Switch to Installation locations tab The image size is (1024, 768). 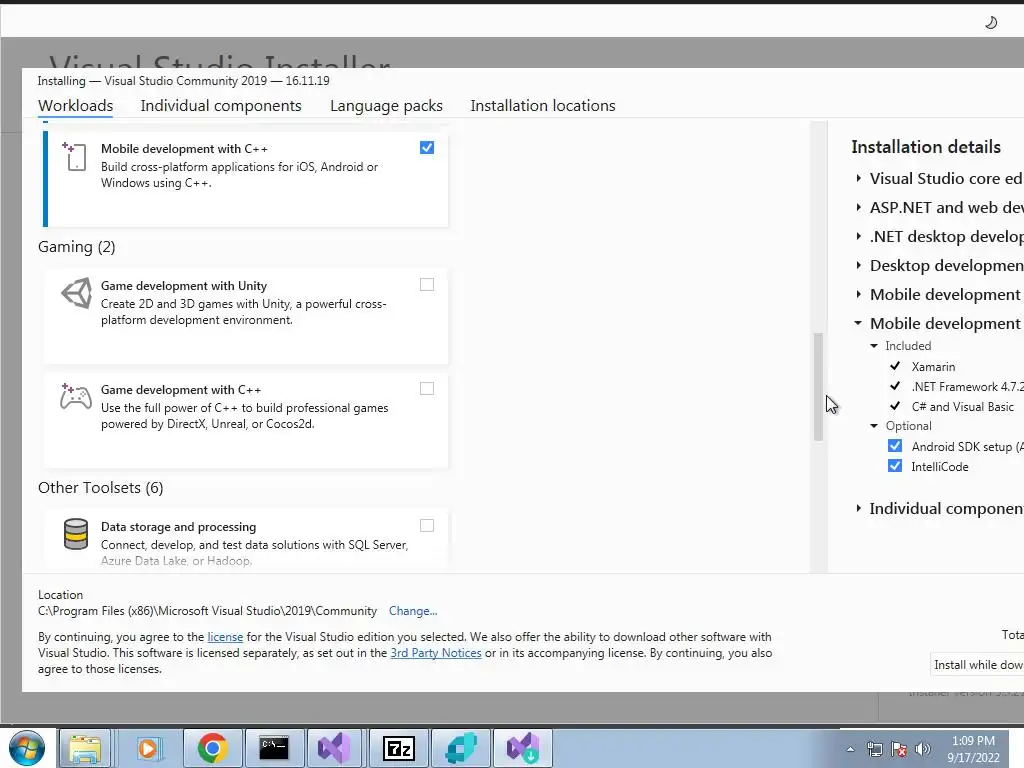coord(543,106)
